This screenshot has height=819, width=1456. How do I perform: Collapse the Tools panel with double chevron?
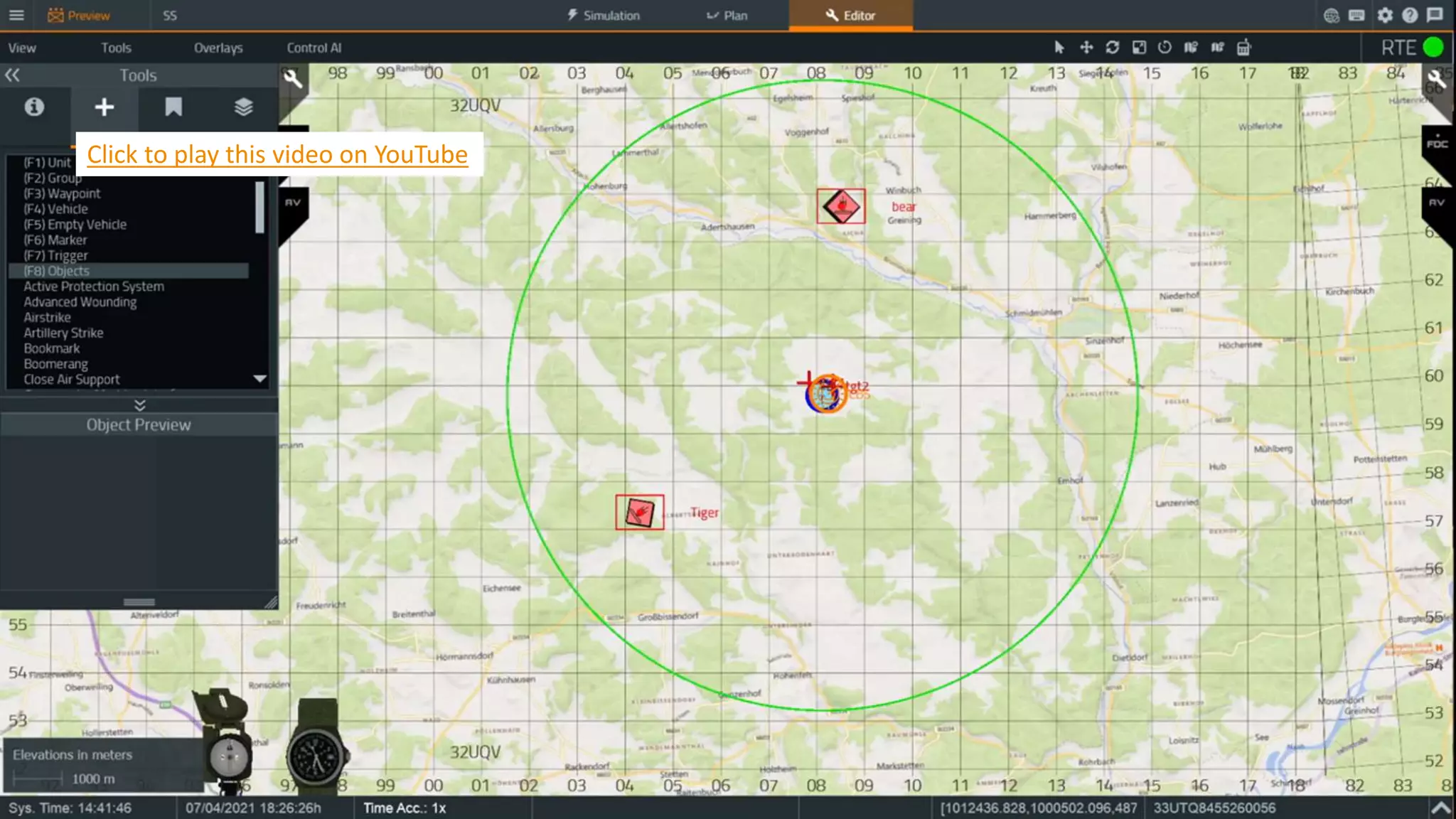pos(12,75)
